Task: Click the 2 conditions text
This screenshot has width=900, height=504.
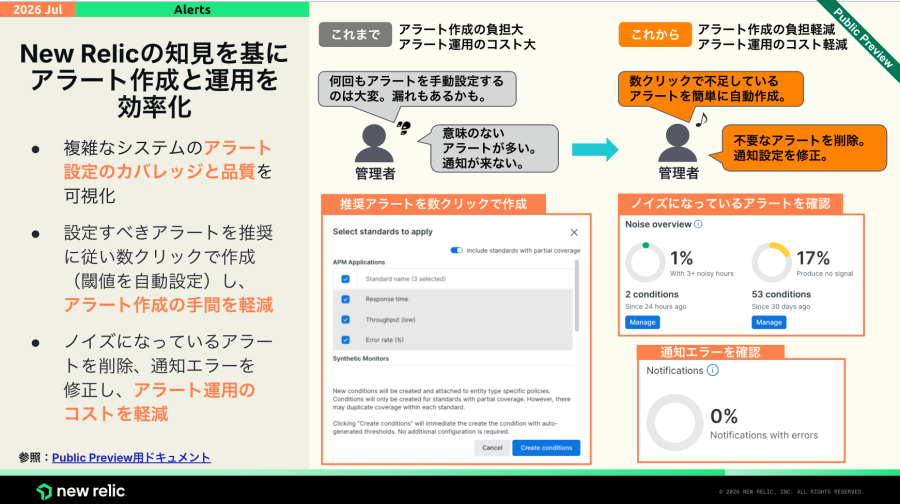Action: coord(652,294)
